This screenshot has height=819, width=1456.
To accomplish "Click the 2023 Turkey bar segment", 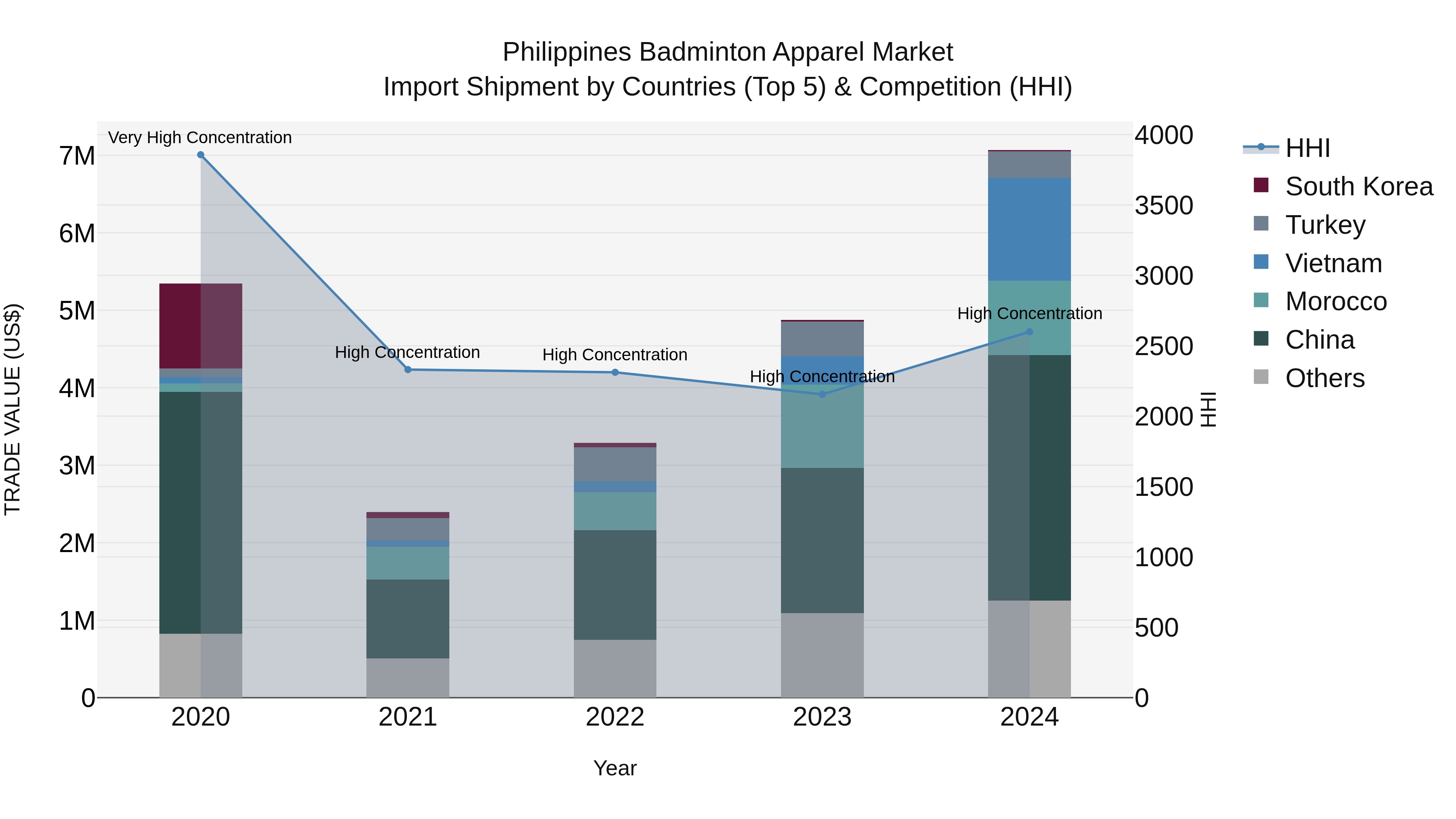I will [x=822, y=339].
